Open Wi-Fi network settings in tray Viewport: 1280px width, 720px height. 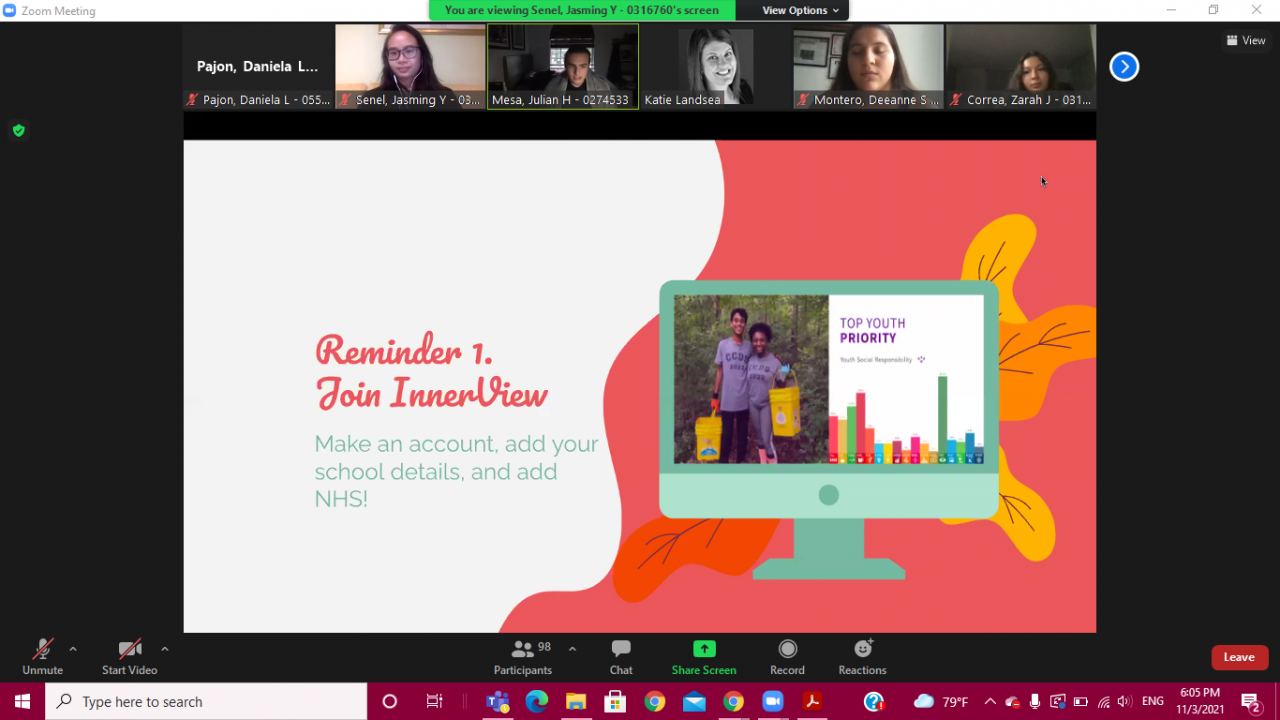tap(1104, 701)
